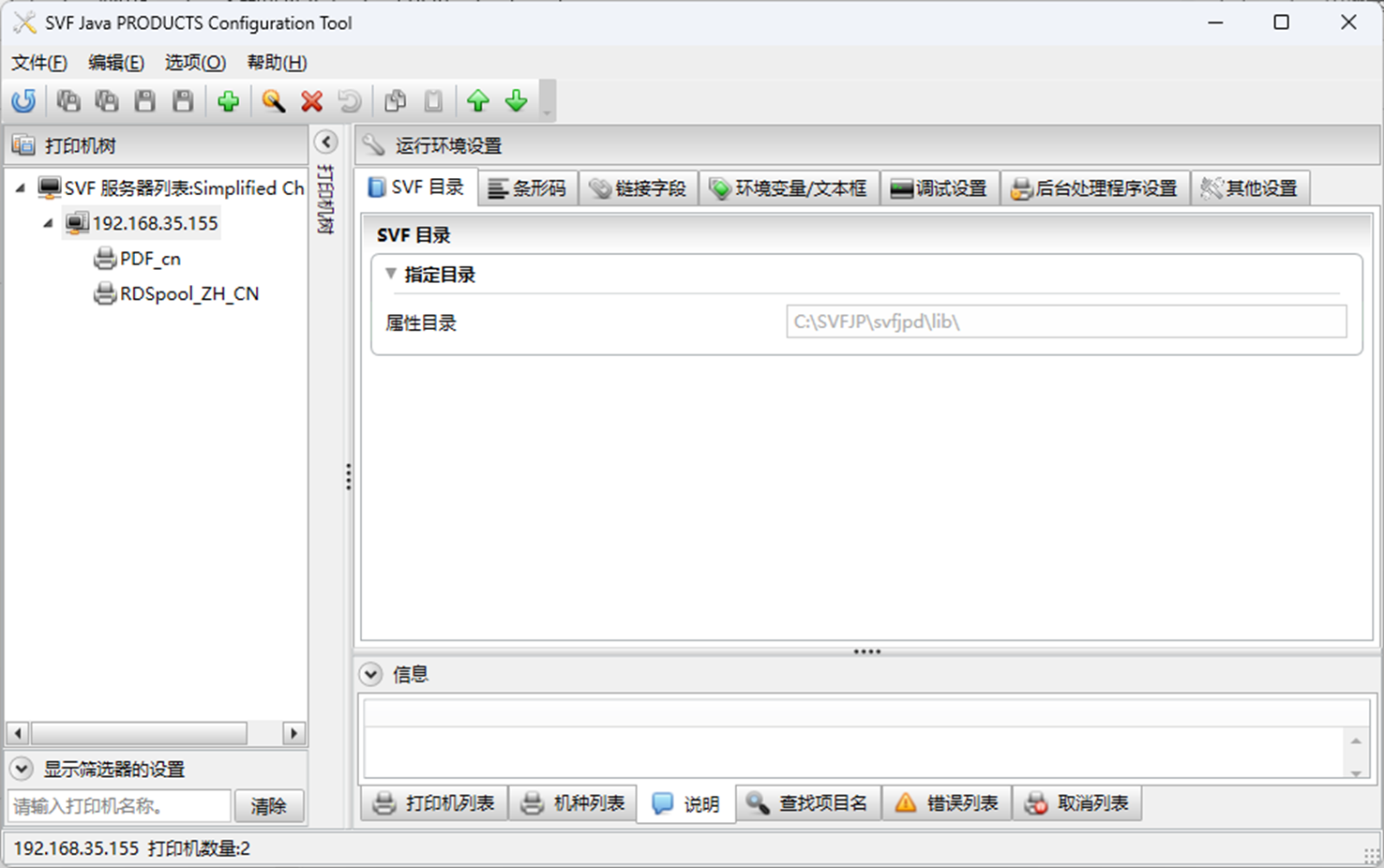The width and height of the screenshot is (1384, 868).
Task: Collapse the SVF 服务器列表 root node
Action: [x=20, y=188]
